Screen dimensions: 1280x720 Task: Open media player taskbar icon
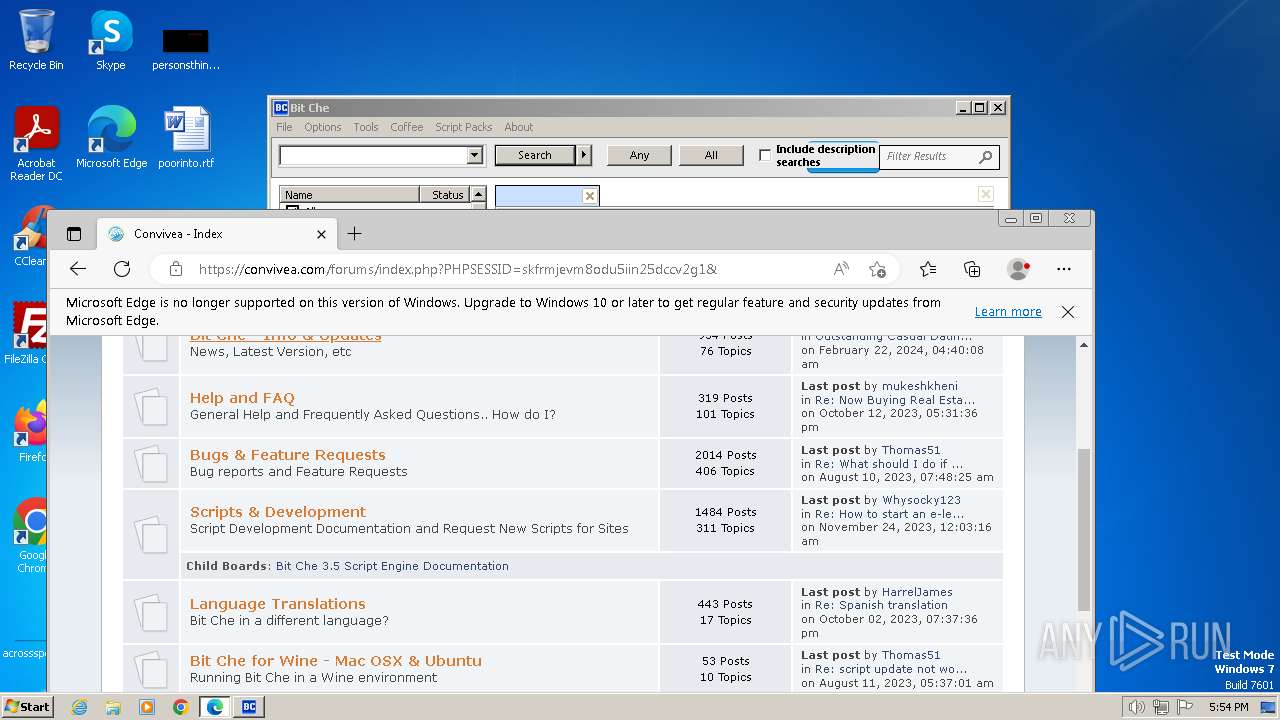147,707
